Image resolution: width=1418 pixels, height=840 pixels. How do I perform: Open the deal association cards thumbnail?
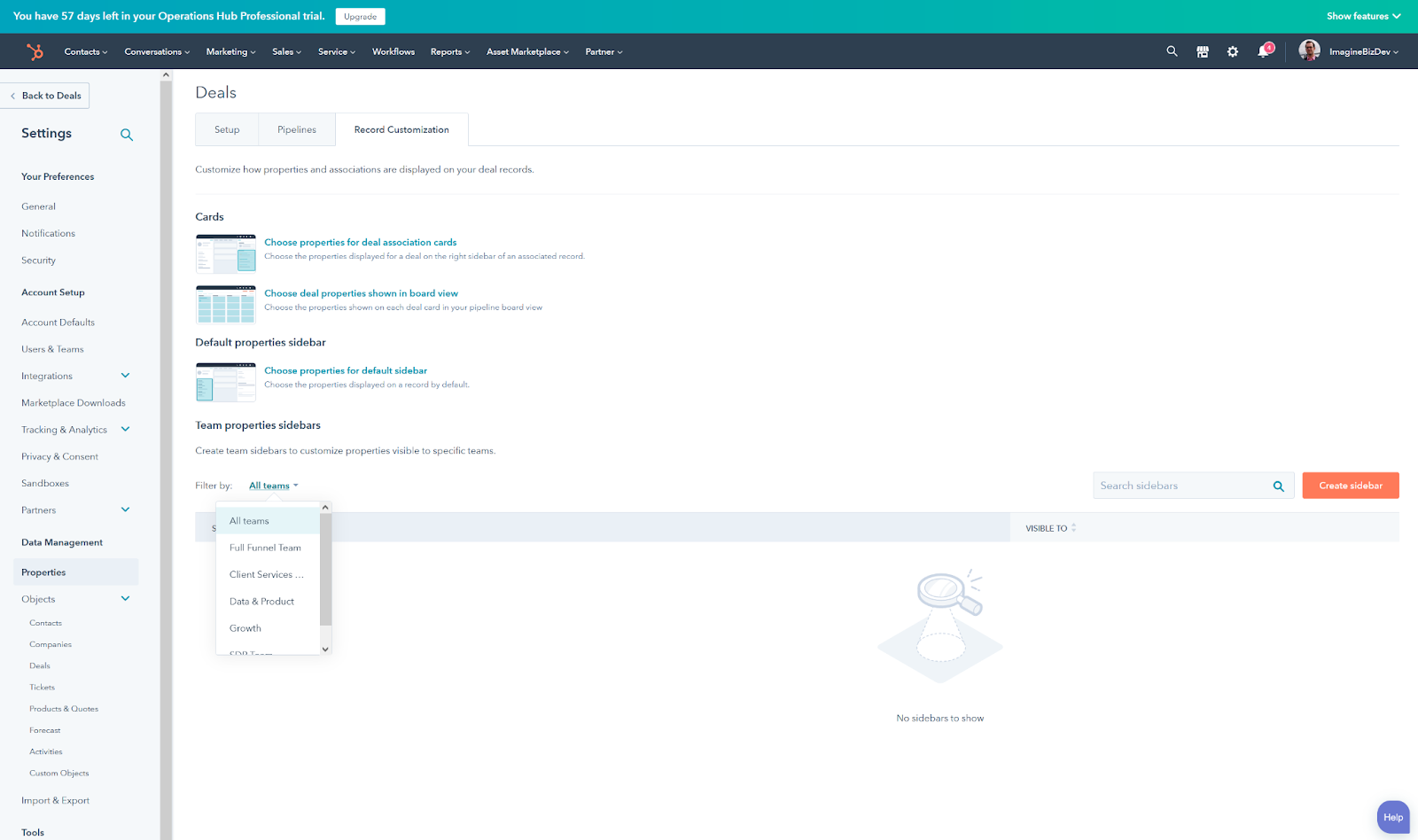pos(226,253)
